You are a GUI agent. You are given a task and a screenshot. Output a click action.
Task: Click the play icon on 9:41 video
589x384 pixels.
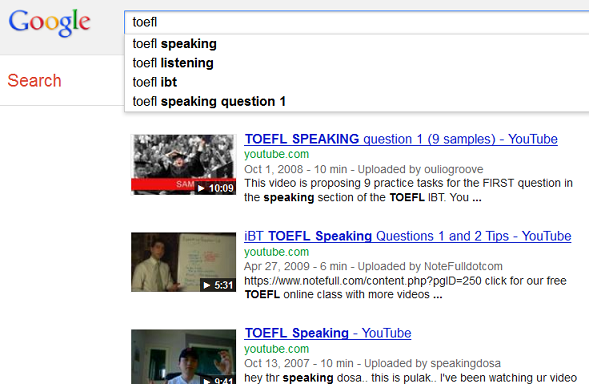(x=207, y=381)
